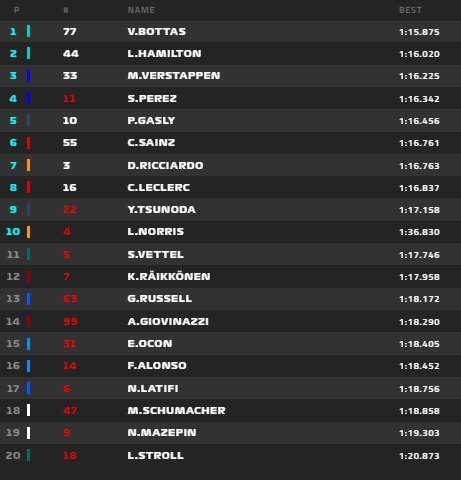Screen dimensions: 461x480
Task: Select F.ALONSO in position 16
Action: 157,365
